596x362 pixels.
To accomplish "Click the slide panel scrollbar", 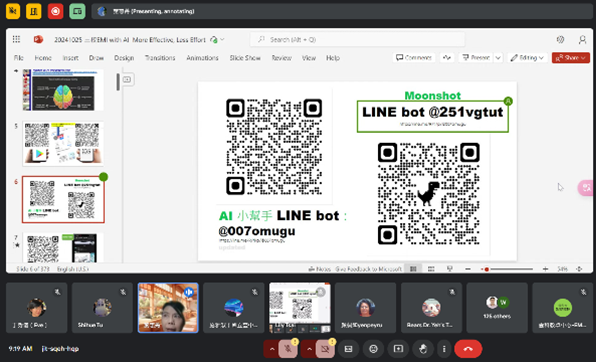I will tap(118, 82).
